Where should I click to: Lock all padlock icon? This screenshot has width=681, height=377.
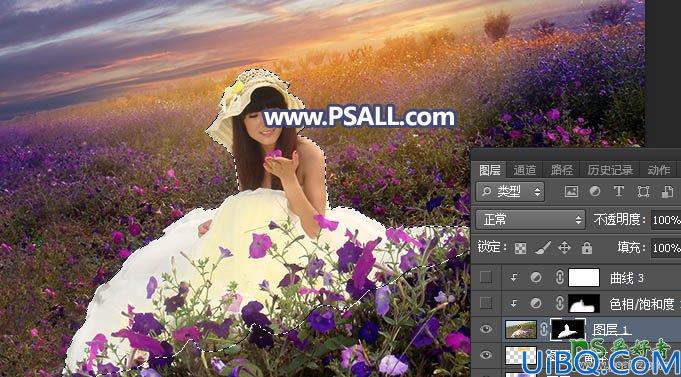click(587, 248)
